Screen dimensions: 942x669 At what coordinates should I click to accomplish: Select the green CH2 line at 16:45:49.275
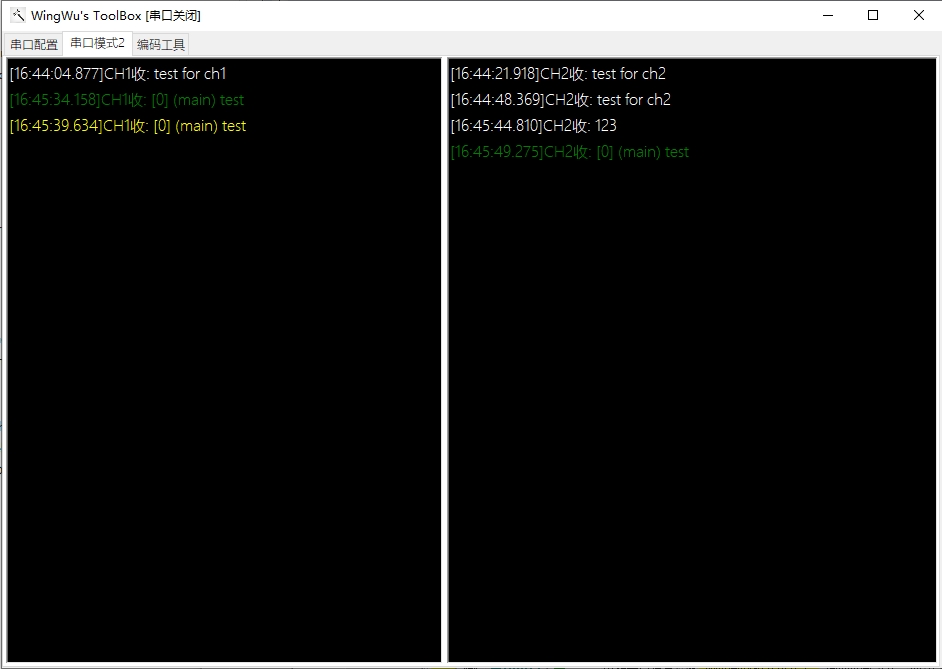pos(569,152)
